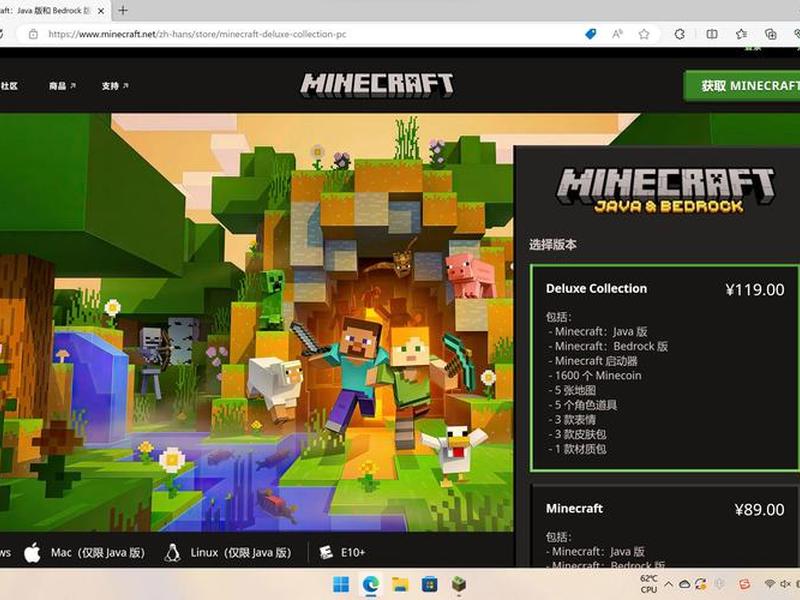Viewport: 800px width, 600px height.
Task: Open Collections icon in Edge toolbar
Action: [x=770, y=34]
